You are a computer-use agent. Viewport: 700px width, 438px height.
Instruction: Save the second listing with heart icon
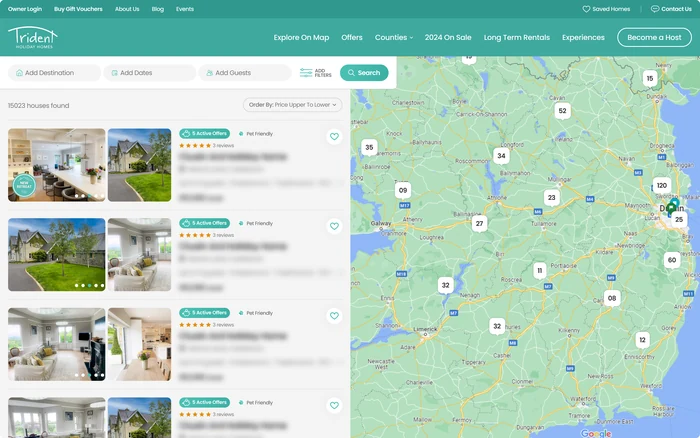[x=334, y=226]
